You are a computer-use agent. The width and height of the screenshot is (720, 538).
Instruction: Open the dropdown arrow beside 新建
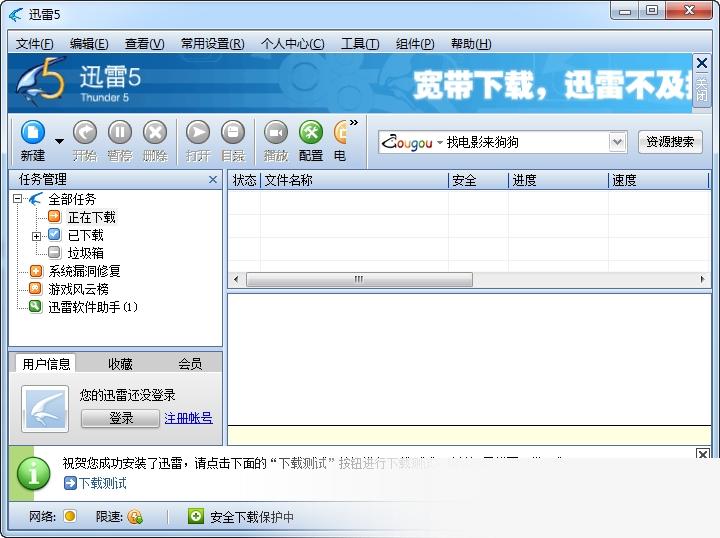coord(59,141)
